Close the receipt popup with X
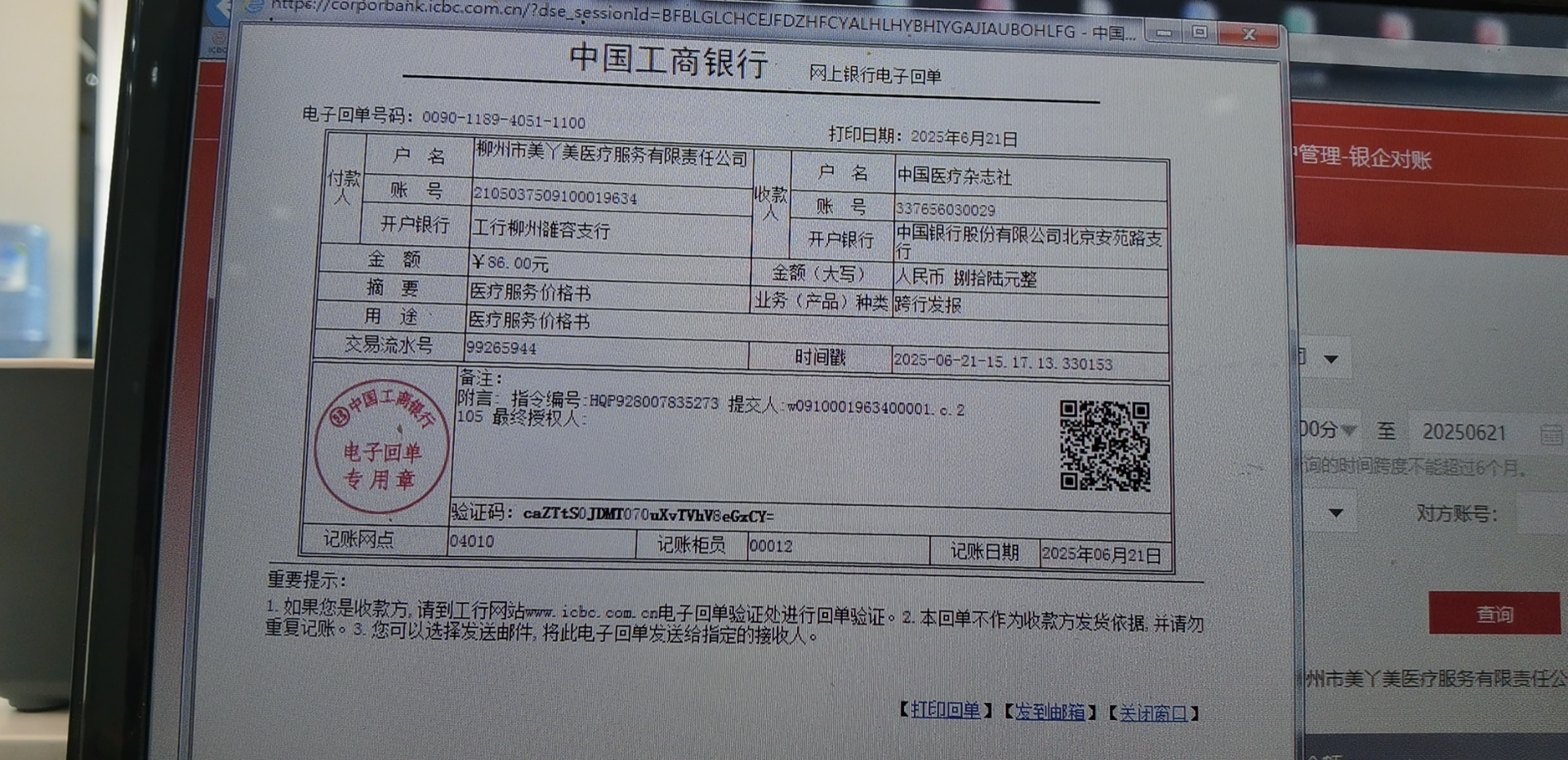The image size is (1568, 760). pyautogui.click(x=1249, y=33)
